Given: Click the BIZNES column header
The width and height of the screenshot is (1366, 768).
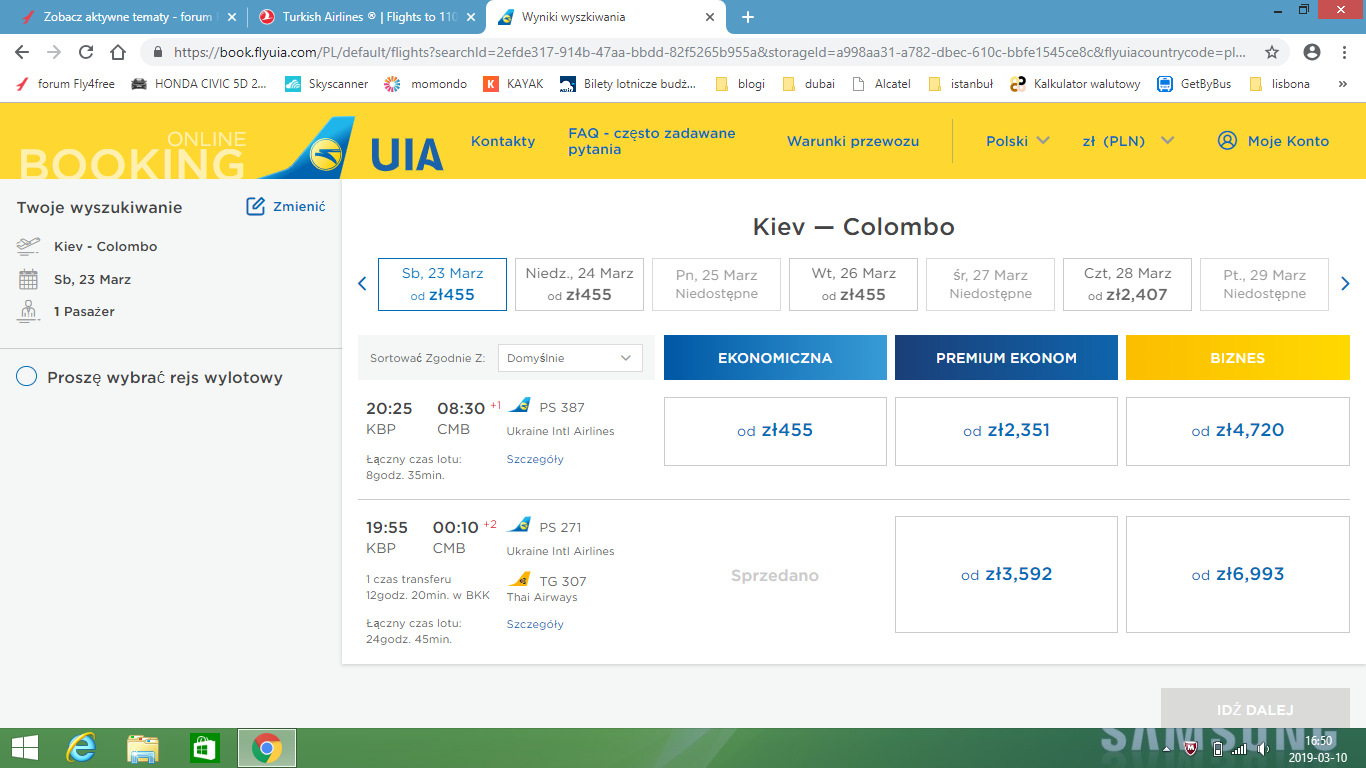Looking at the screenshot, I should [x=1238, y=358].
